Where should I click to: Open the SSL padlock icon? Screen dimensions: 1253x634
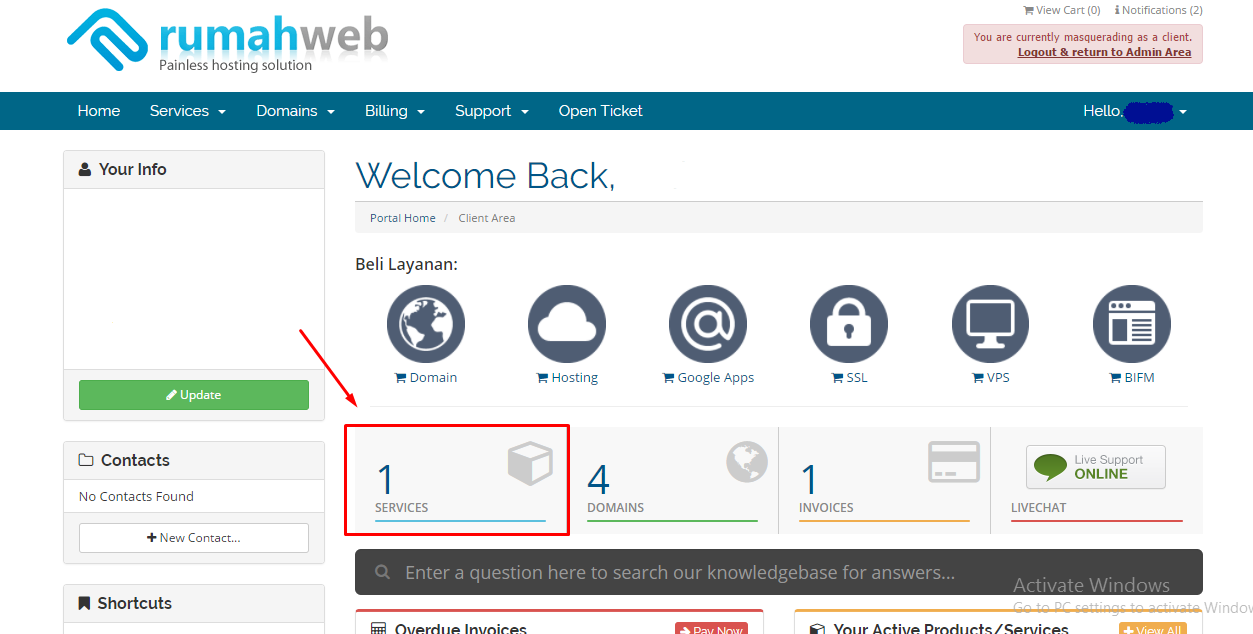tap(849, 324)
